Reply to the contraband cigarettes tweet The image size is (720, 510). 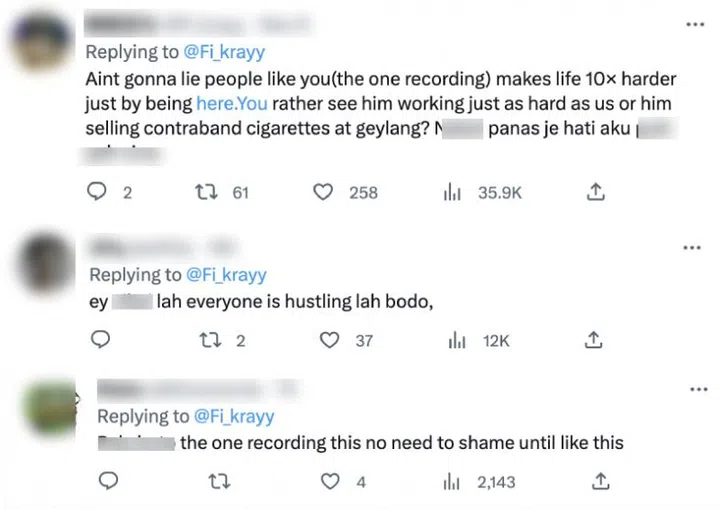pos(97,192)
